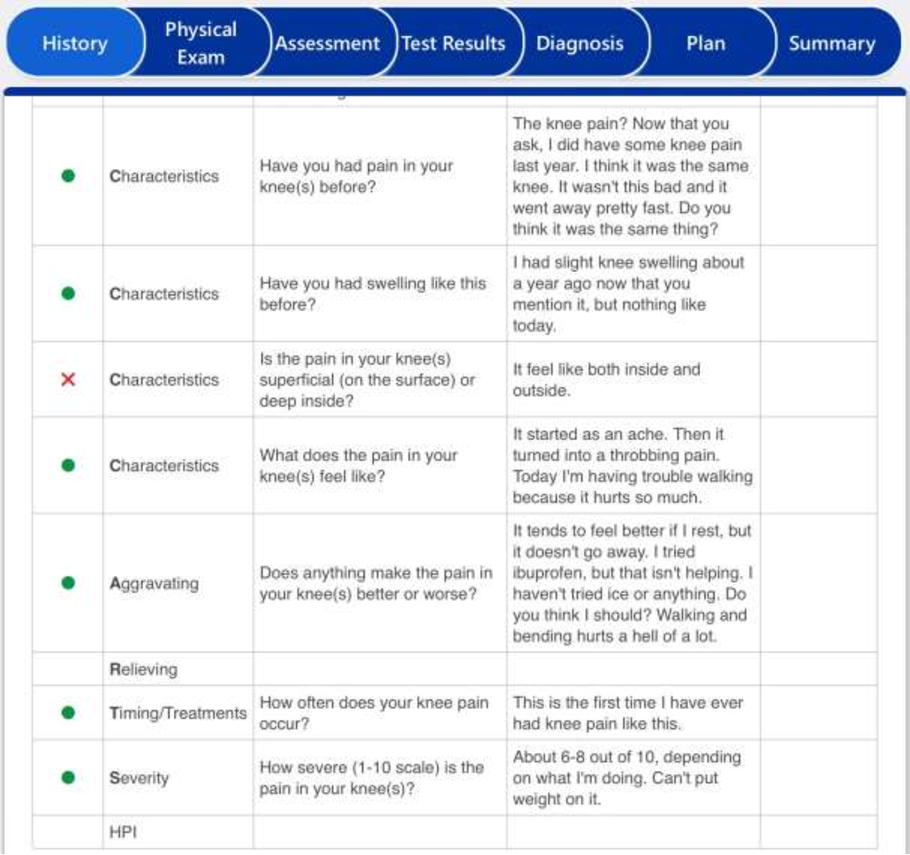Go to the Test Results tab
Viewport: 910px width, 855px height.
tap(453, 44)
